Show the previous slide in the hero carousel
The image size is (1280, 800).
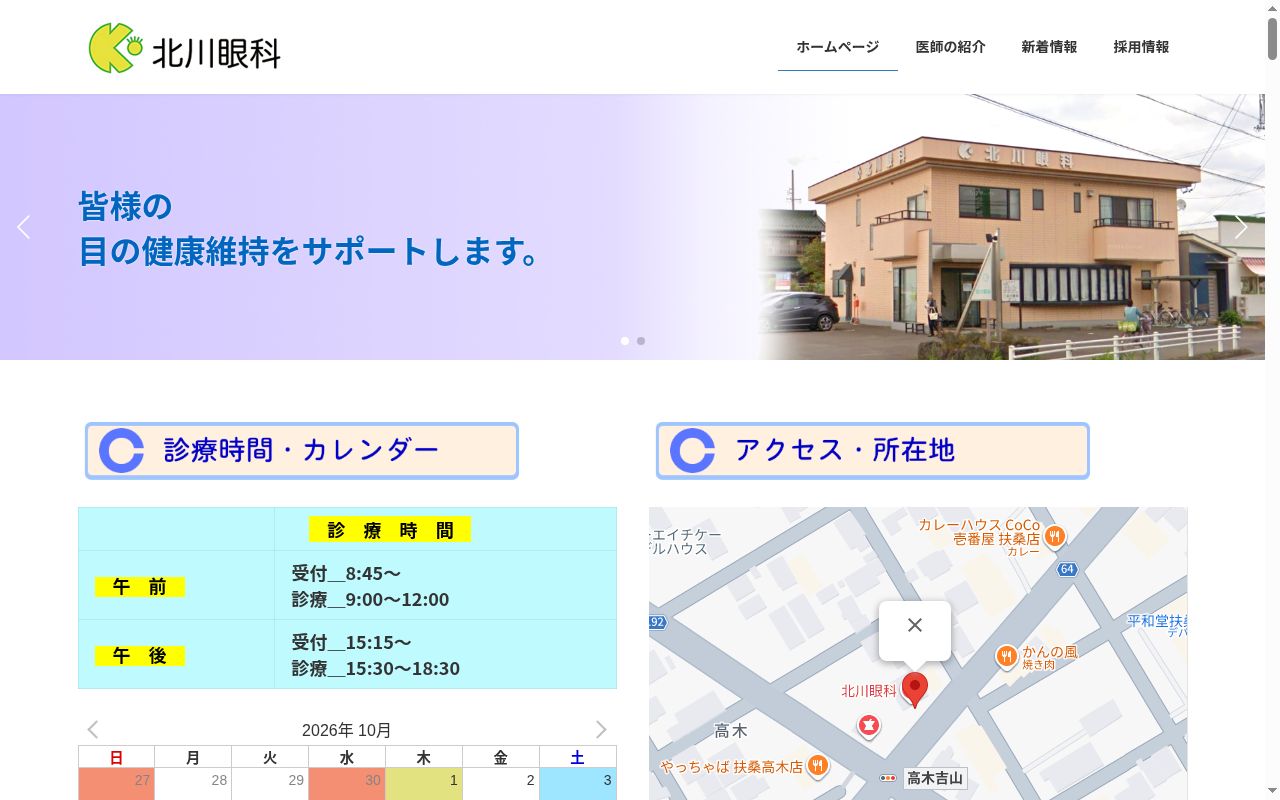coord(24,227)
